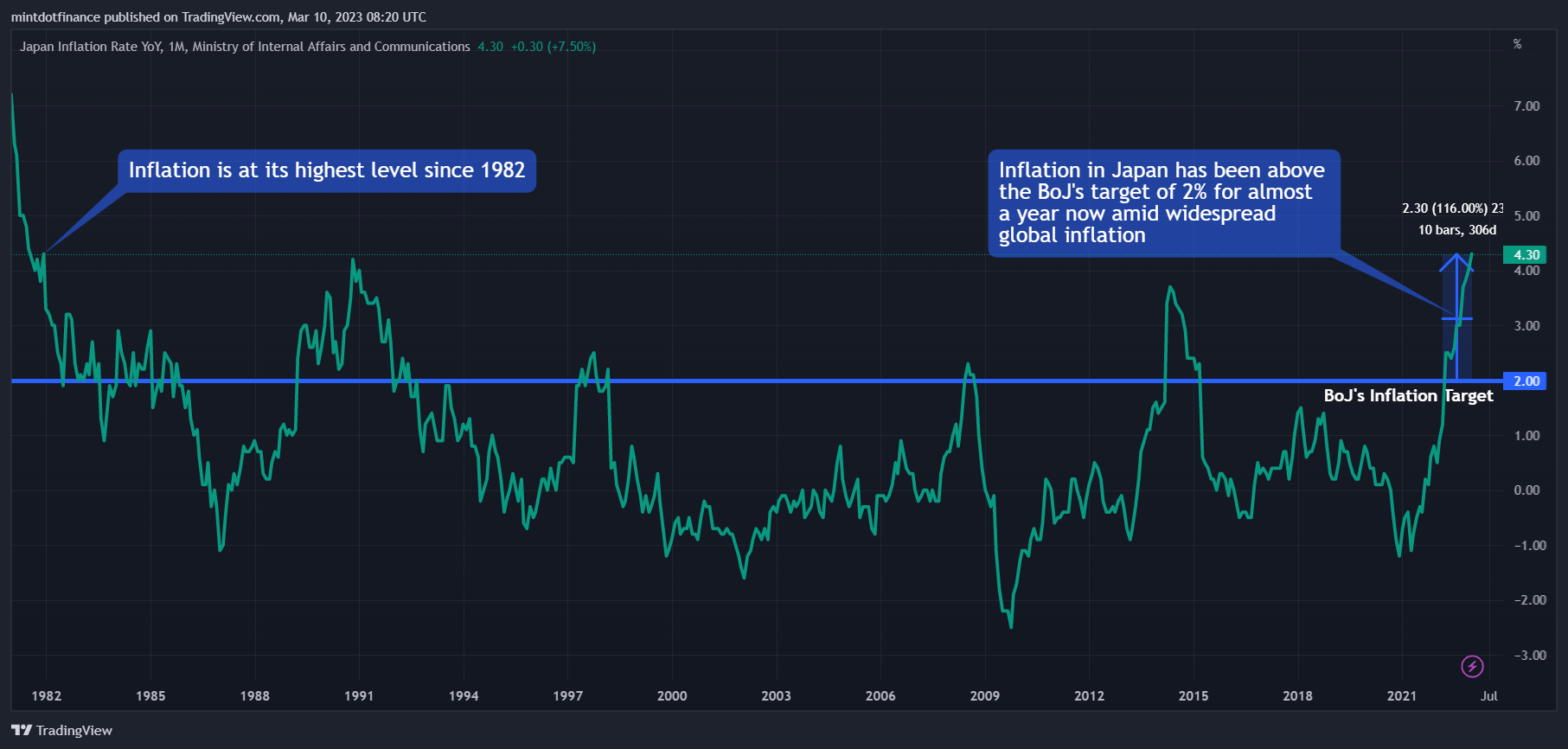The image size is (1568, 749).
Task: Click the +0.30 (+7.50%) change value
Action: point(553,47)
